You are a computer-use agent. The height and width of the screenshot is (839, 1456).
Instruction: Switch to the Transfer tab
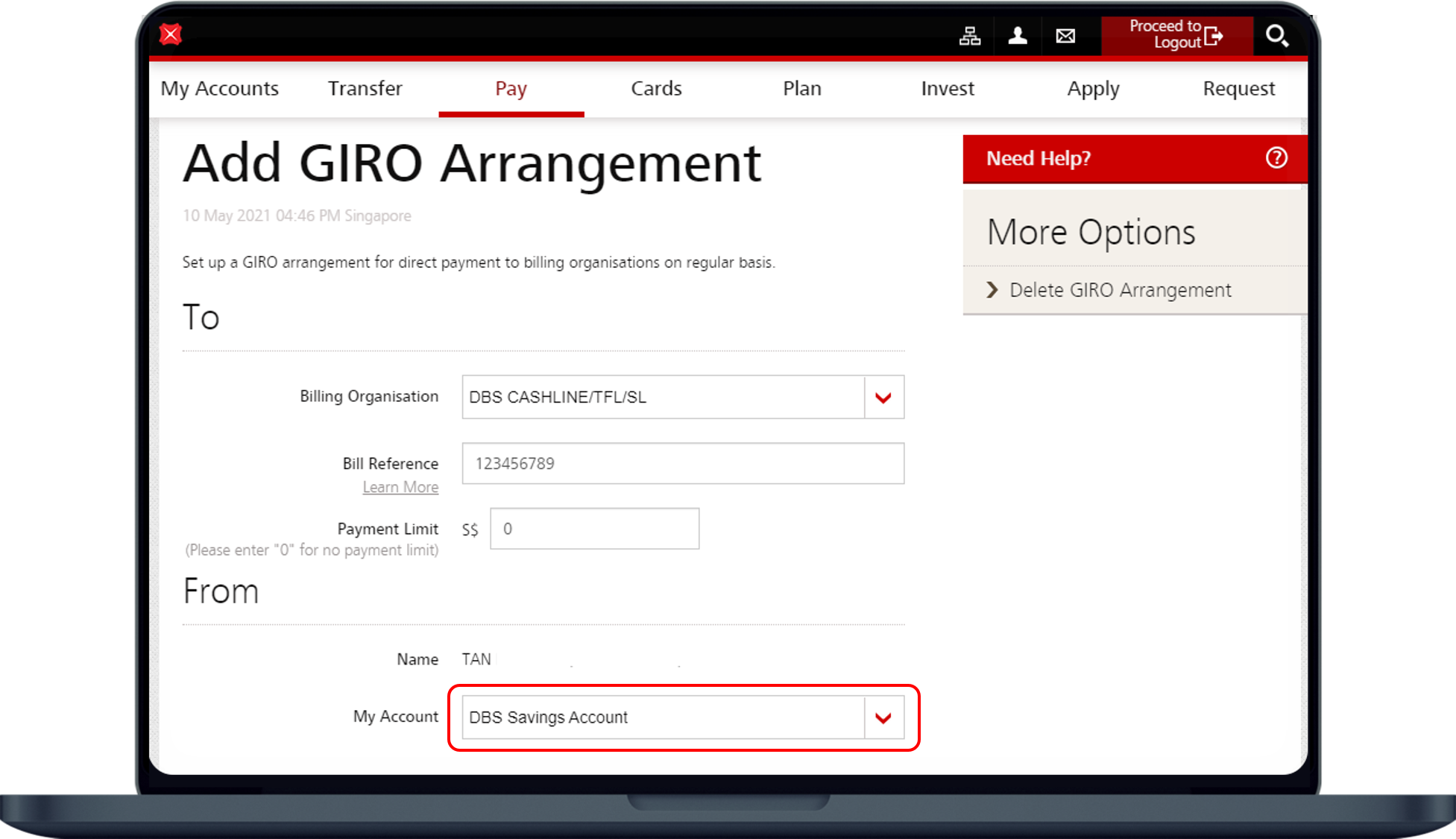365,89
